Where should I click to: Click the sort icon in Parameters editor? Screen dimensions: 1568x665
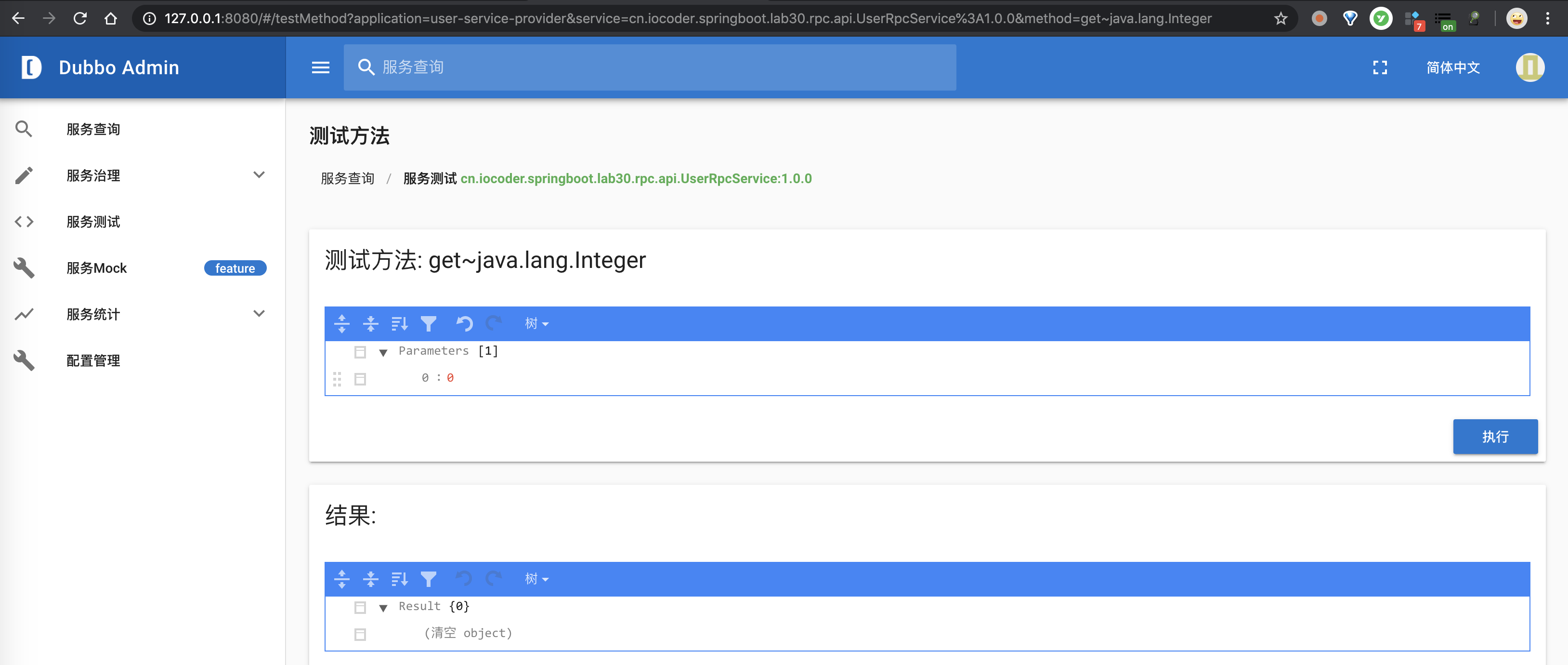pos(399,323)
